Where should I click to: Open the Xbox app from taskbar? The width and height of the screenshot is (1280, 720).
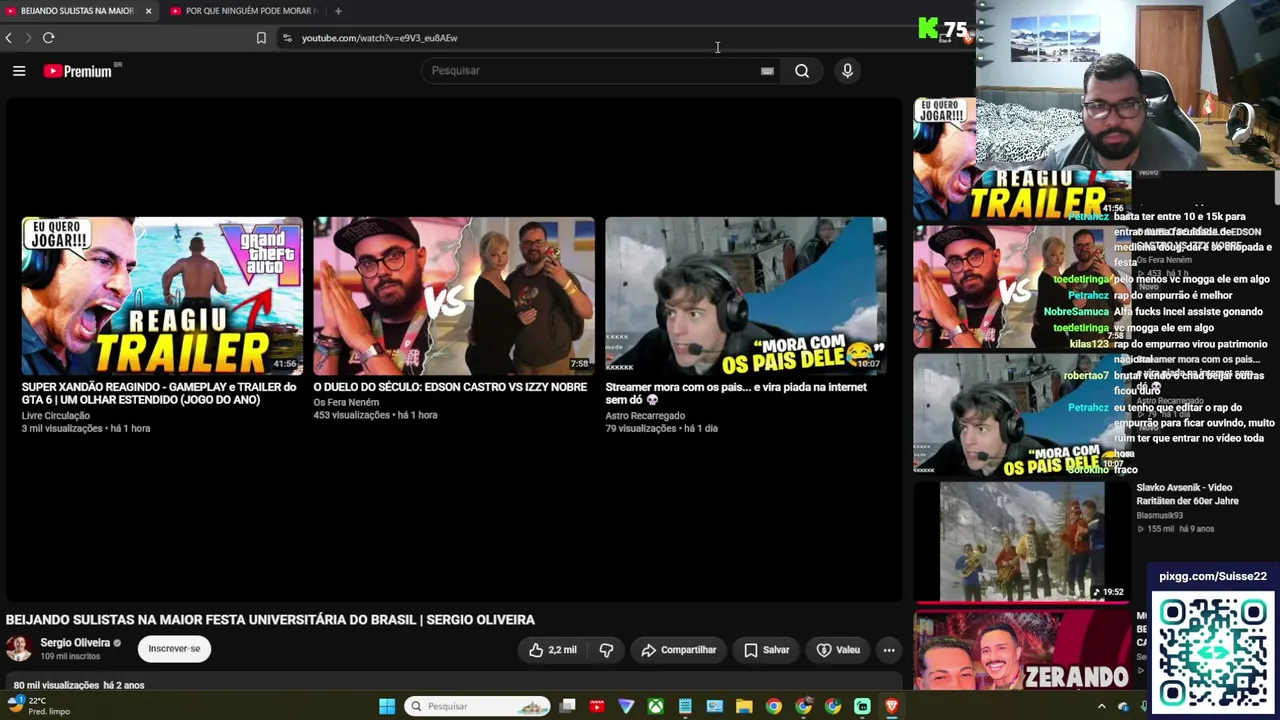655,706
